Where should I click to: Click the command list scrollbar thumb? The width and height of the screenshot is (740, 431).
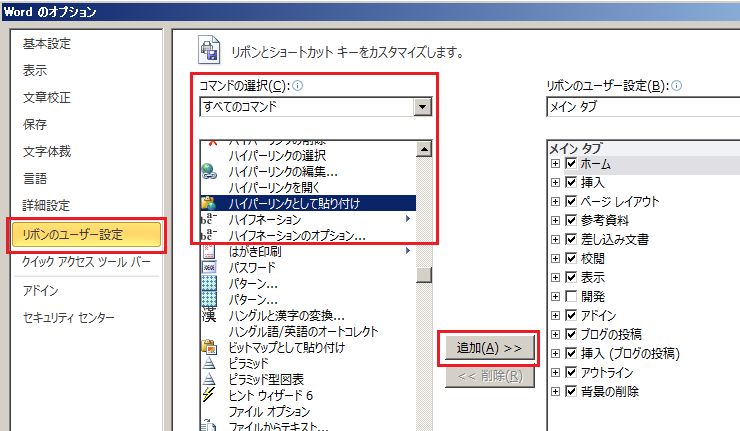coord(424,275)
